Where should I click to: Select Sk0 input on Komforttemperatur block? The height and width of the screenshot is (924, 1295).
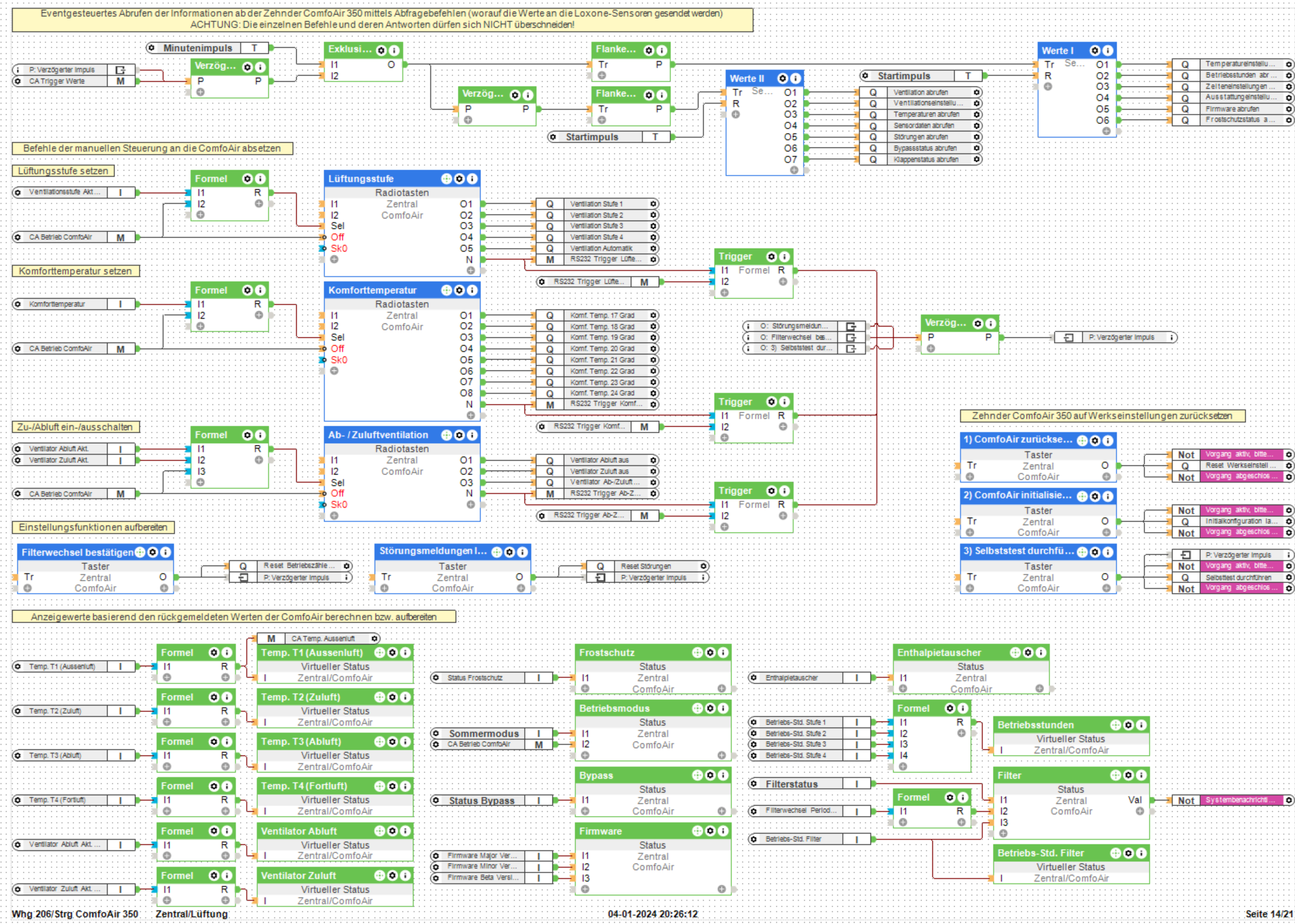click(337, 360)
